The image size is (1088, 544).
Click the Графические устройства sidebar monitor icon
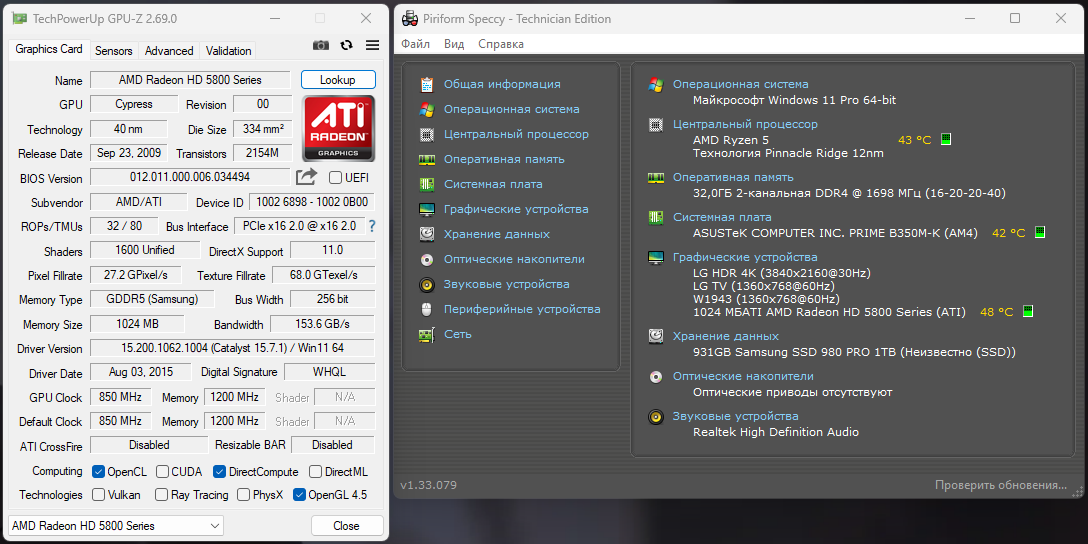point(427,210)
